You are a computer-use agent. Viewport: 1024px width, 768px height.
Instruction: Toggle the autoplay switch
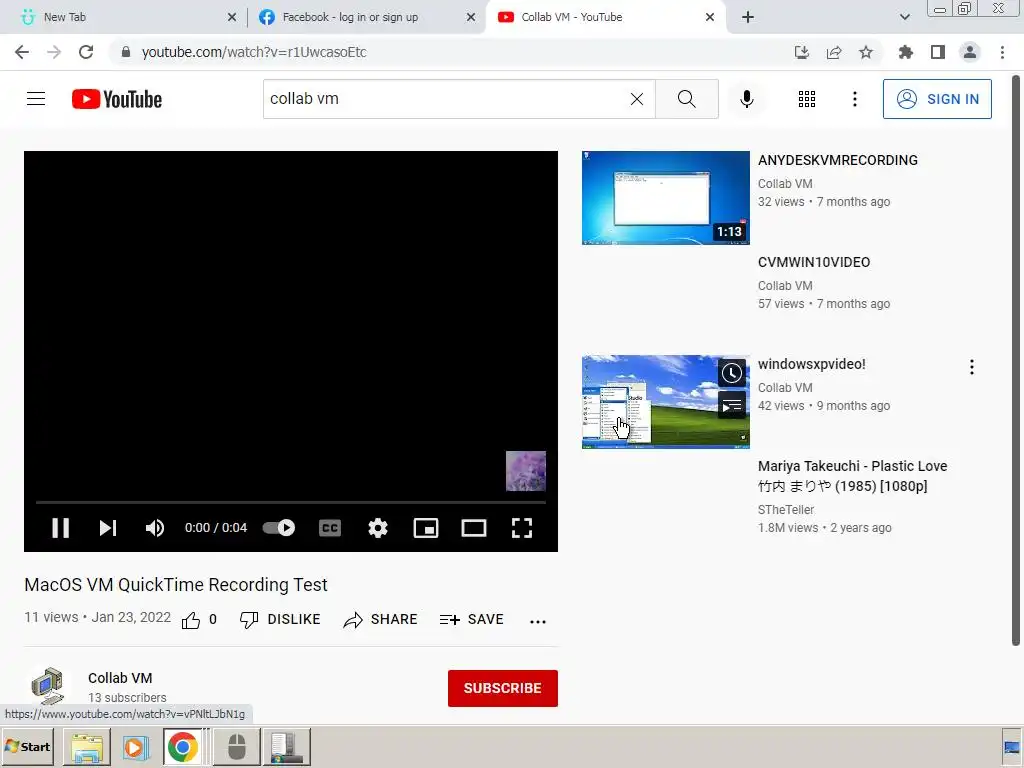pyautogui.click(x=279, y=528)
